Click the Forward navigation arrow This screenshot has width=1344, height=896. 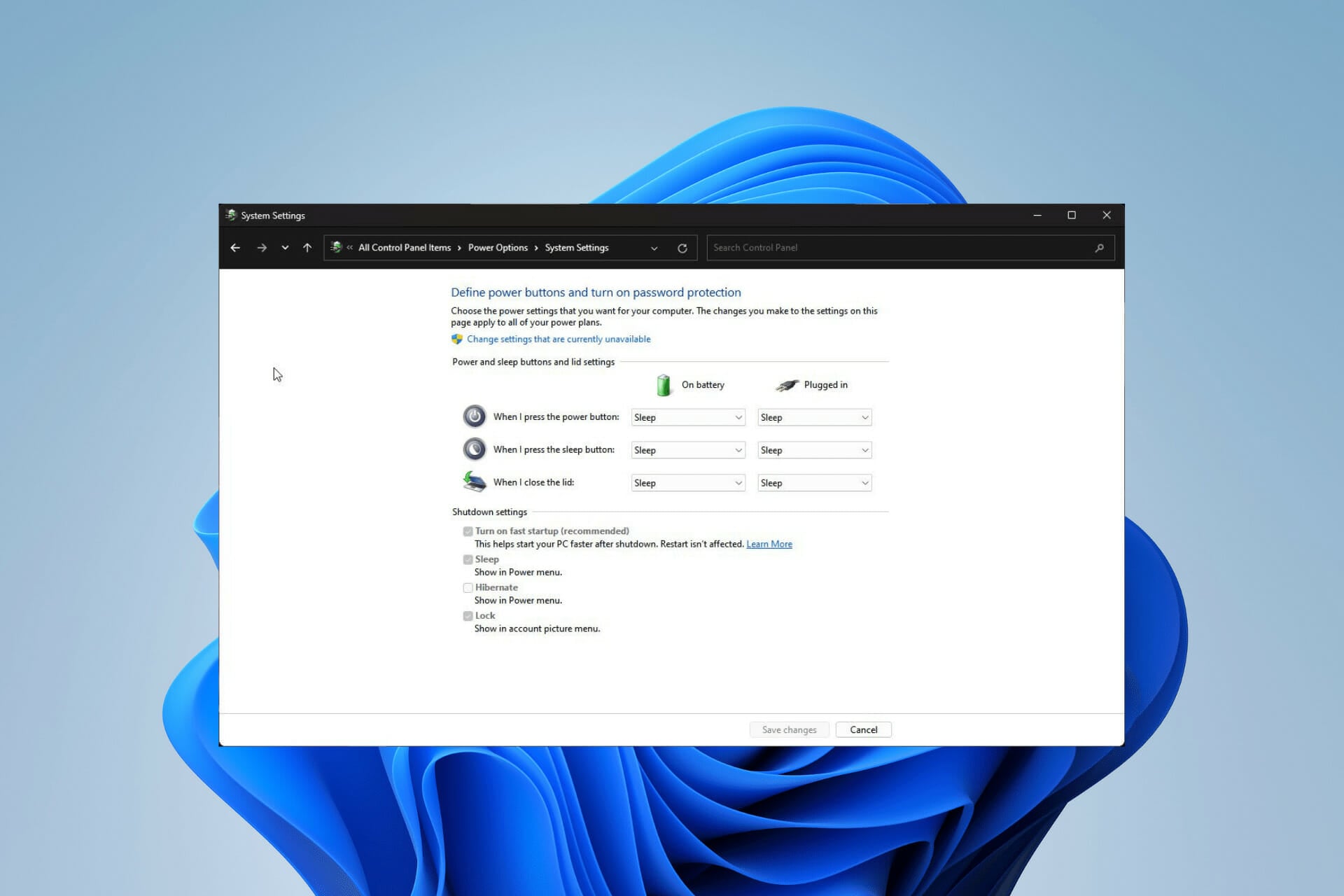(x=262, y=248)
